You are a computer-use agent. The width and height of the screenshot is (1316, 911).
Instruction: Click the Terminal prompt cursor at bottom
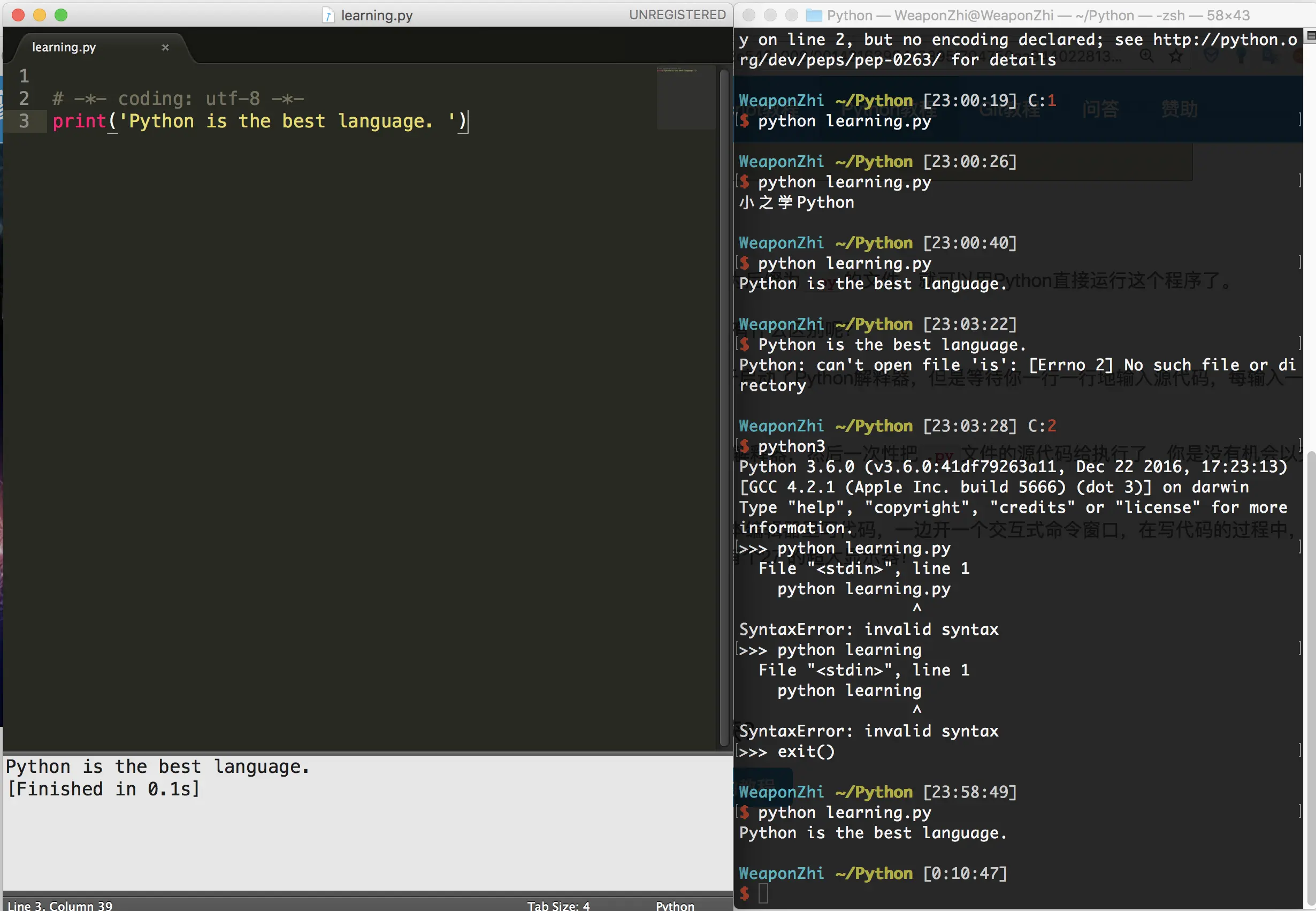point(763,893)
